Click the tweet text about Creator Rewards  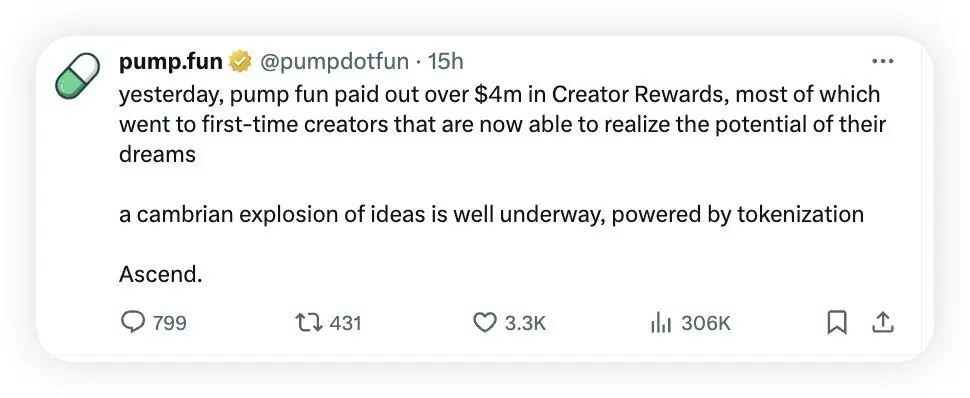point(502,124)
